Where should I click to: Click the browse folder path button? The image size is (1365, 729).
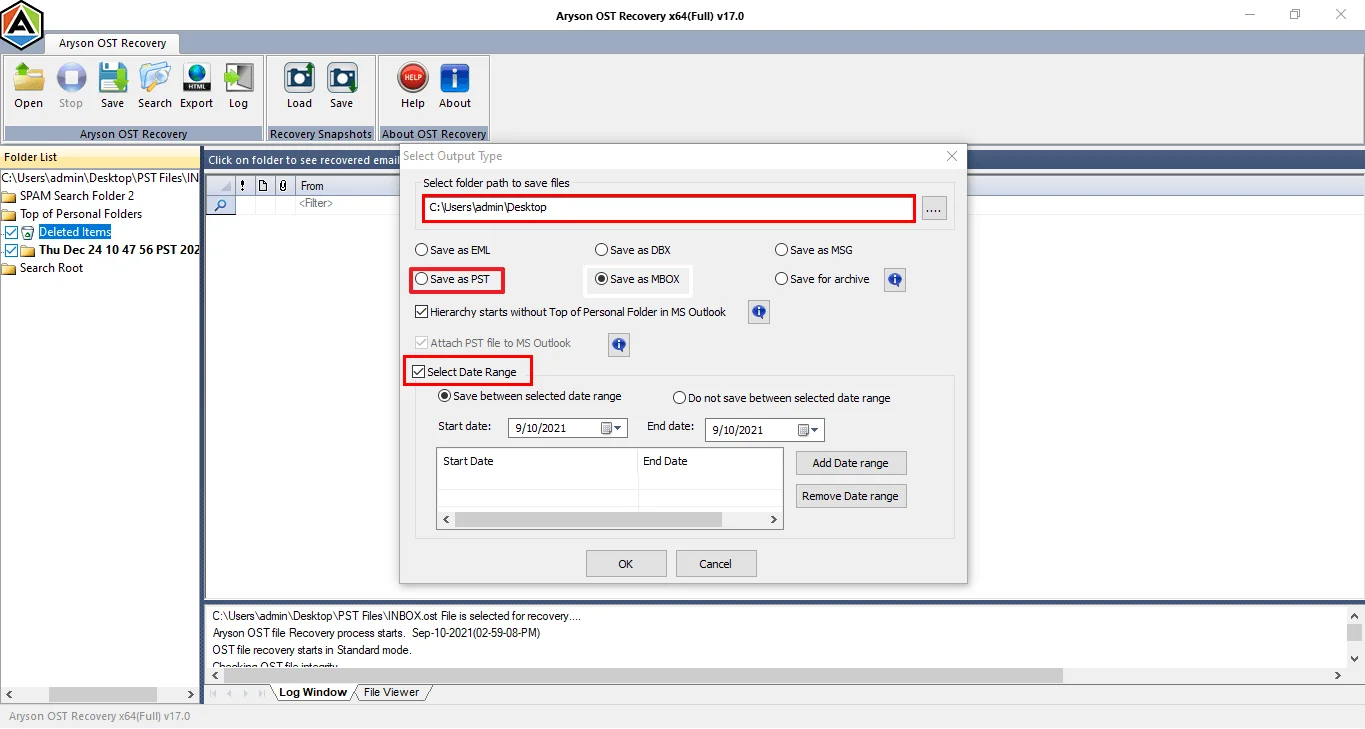[934, 208]
